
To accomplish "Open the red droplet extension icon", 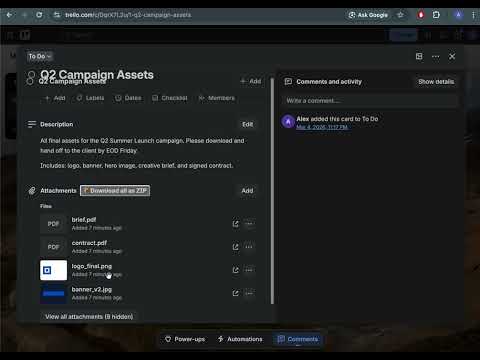I will (x=421, y=15).
